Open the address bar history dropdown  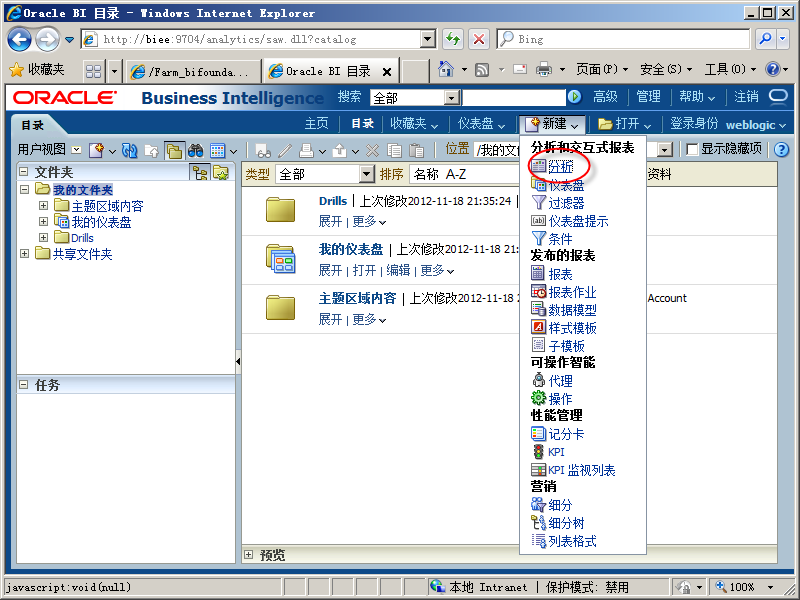click(x=428, y=39)
